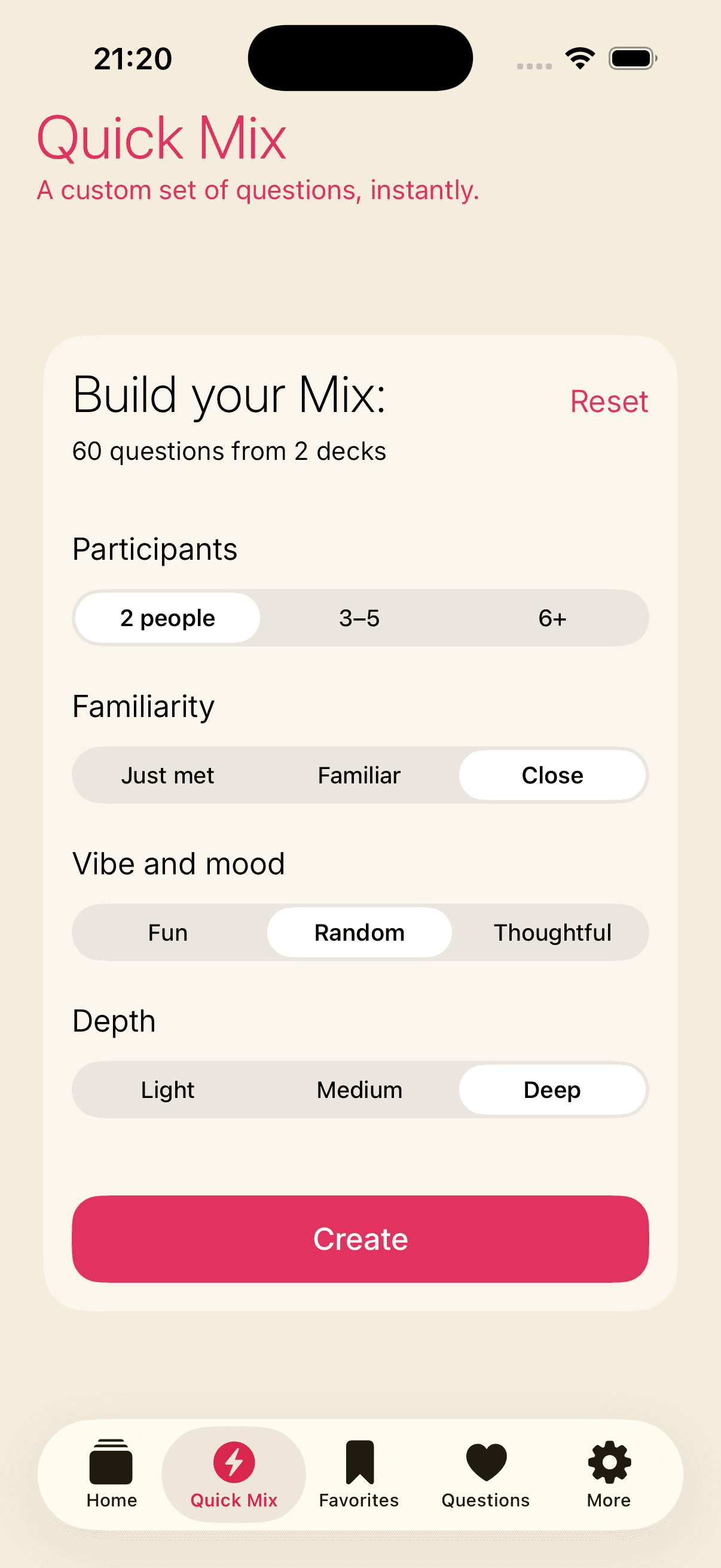The width and height of the screenshot is (721, 1568).
Task: Tap the Reset link
Action: point(609,402)
